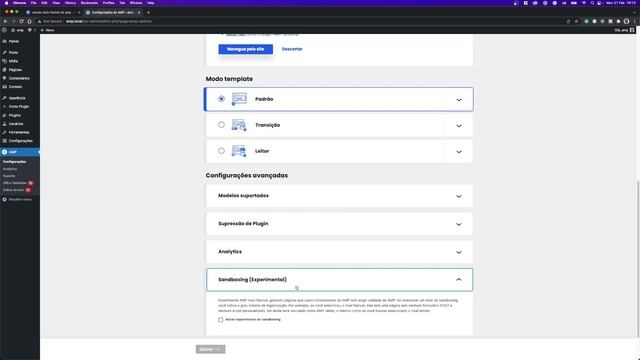Viewport: 640px width, 360px height.
Task: Expand the Modelos suportados section
Action: click(340, 196)
